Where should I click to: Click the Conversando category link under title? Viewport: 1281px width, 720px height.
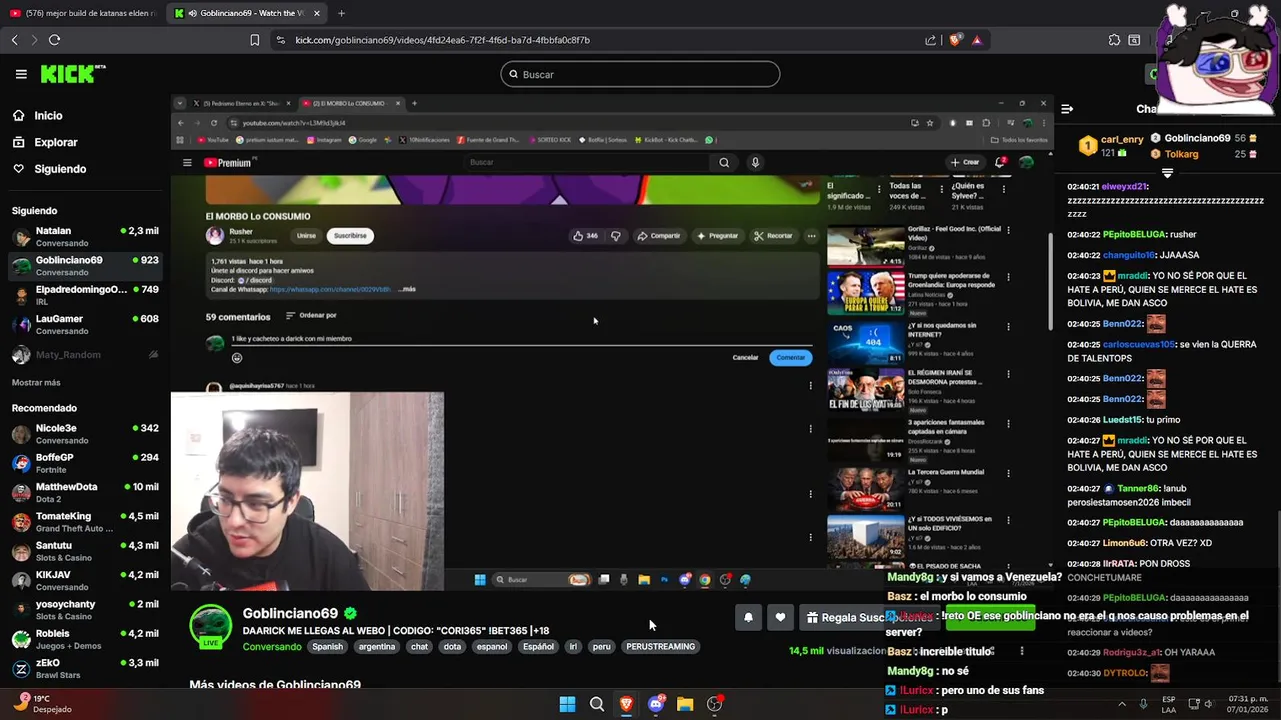(272, 646)
